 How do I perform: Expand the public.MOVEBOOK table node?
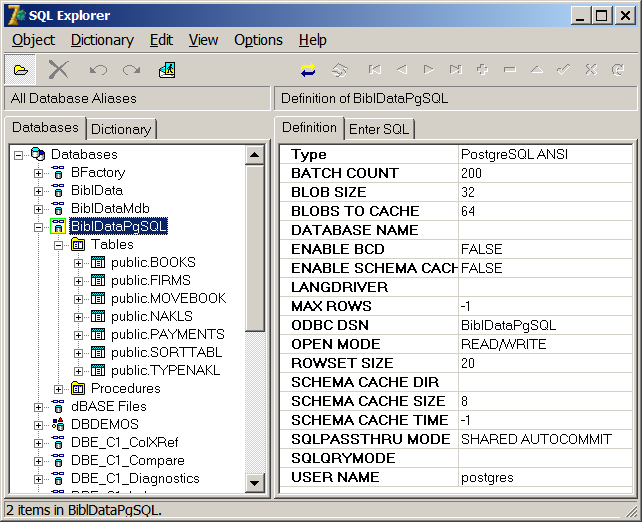coord(78,299)
